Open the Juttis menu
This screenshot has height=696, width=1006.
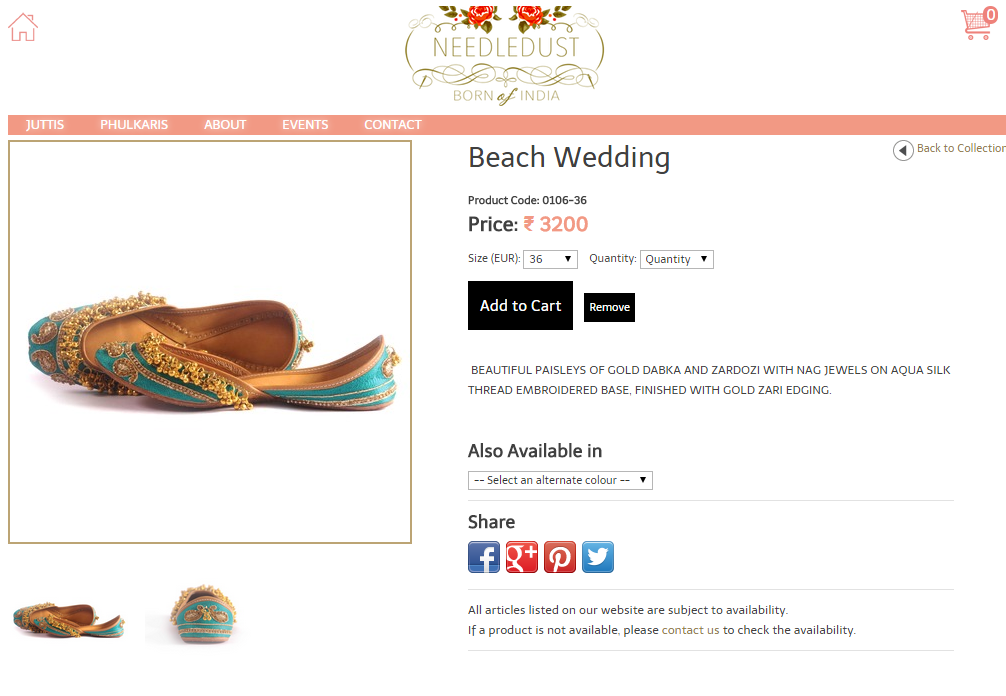[45, 124]
